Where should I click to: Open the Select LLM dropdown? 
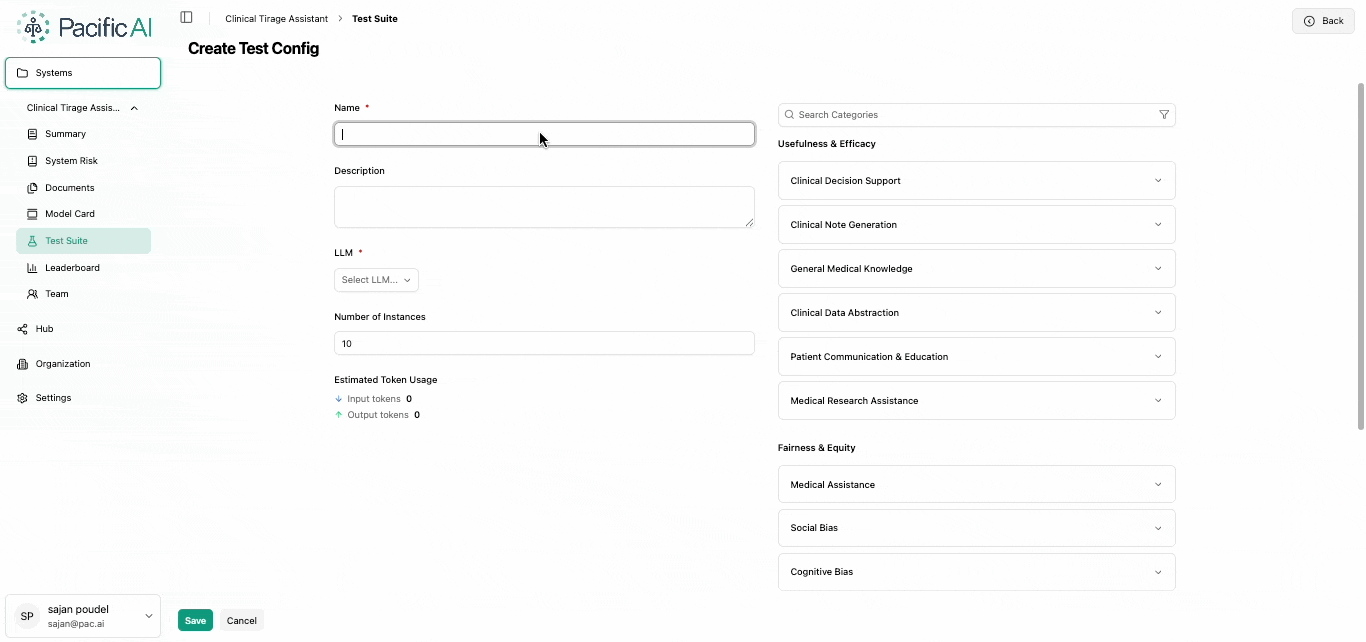click(x=376, y=280)
